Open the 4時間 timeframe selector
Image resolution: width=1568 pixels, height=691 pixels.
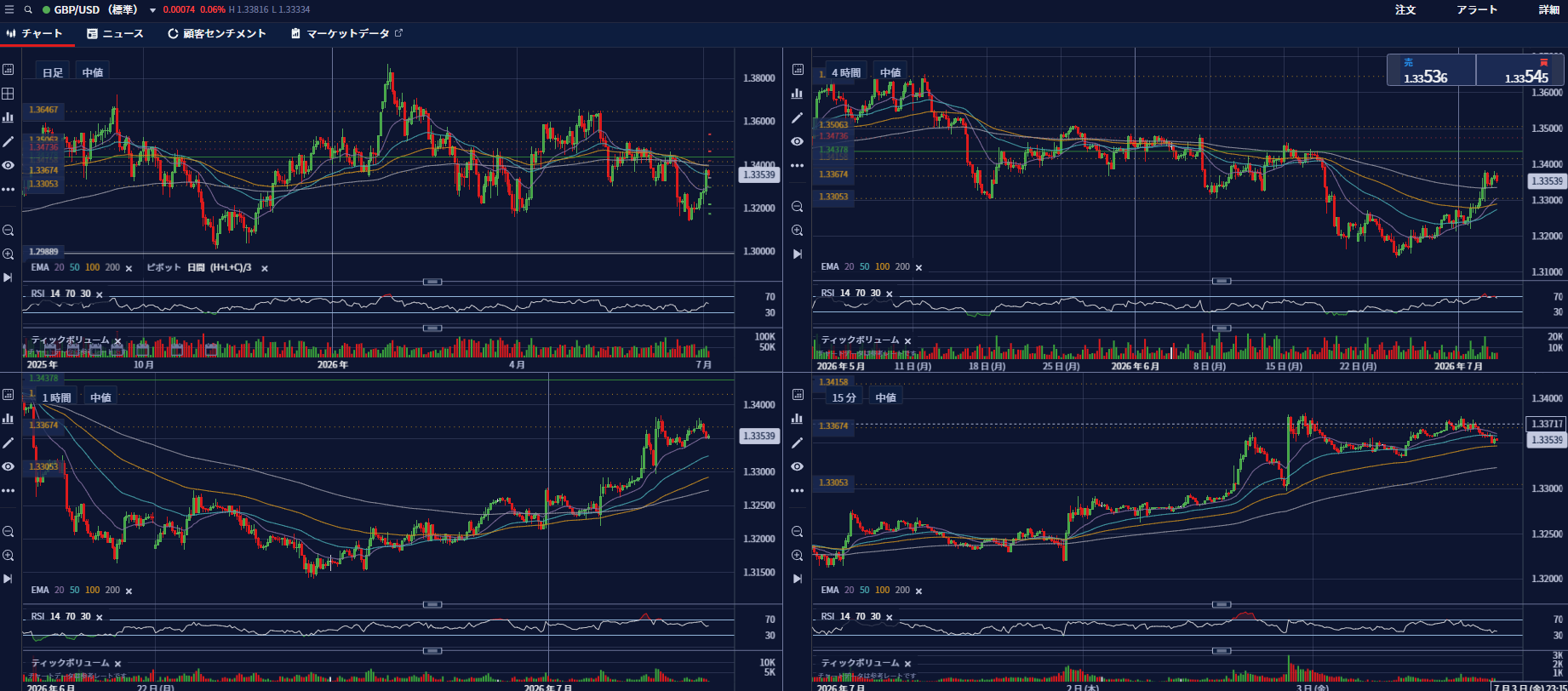pos(846,72)
